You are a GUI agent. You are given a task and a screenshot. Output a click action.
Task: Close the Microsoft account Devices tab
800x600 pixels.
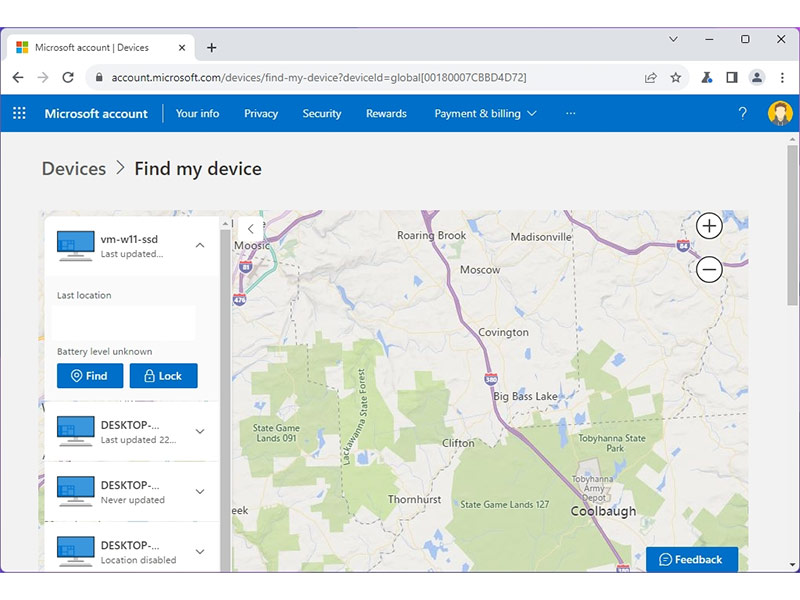coord(182,48)
